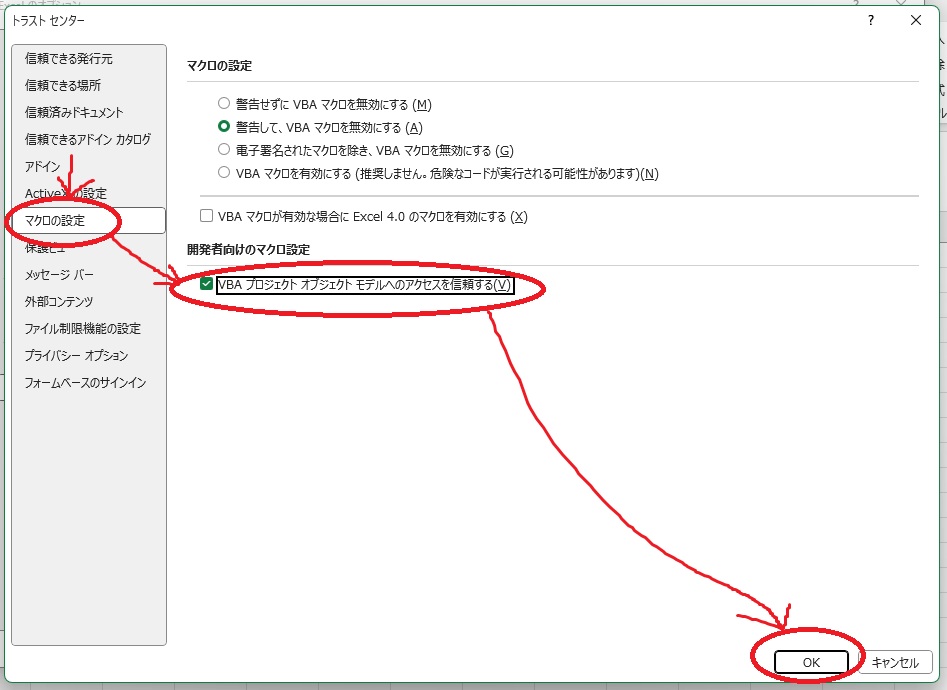The image size is (947, 690).
Task: Switch to 信頼済みドキュメント section
Action: pyautogui.click(x=74, y=113)
